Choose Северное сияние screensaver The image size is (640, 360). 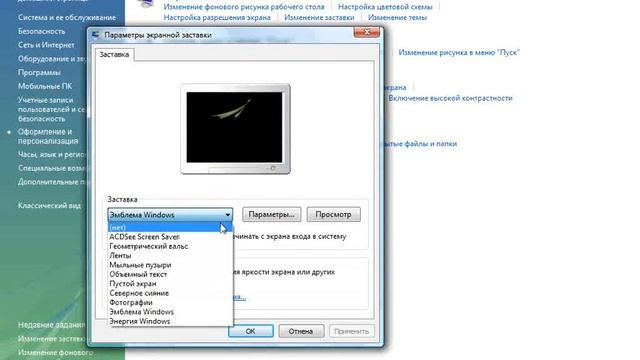tap(170, 293)
